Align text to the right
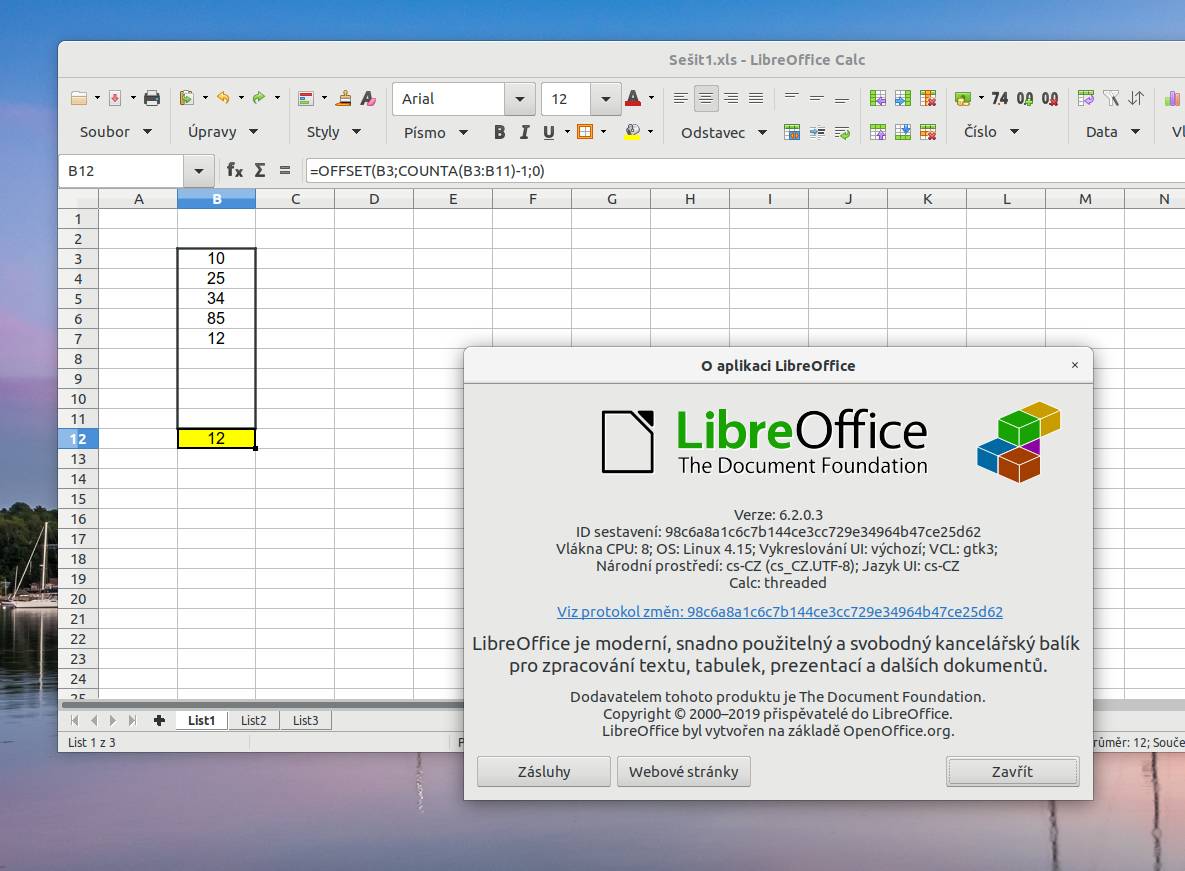Screen dimensions: 1185x871 (x=731, y=98)
